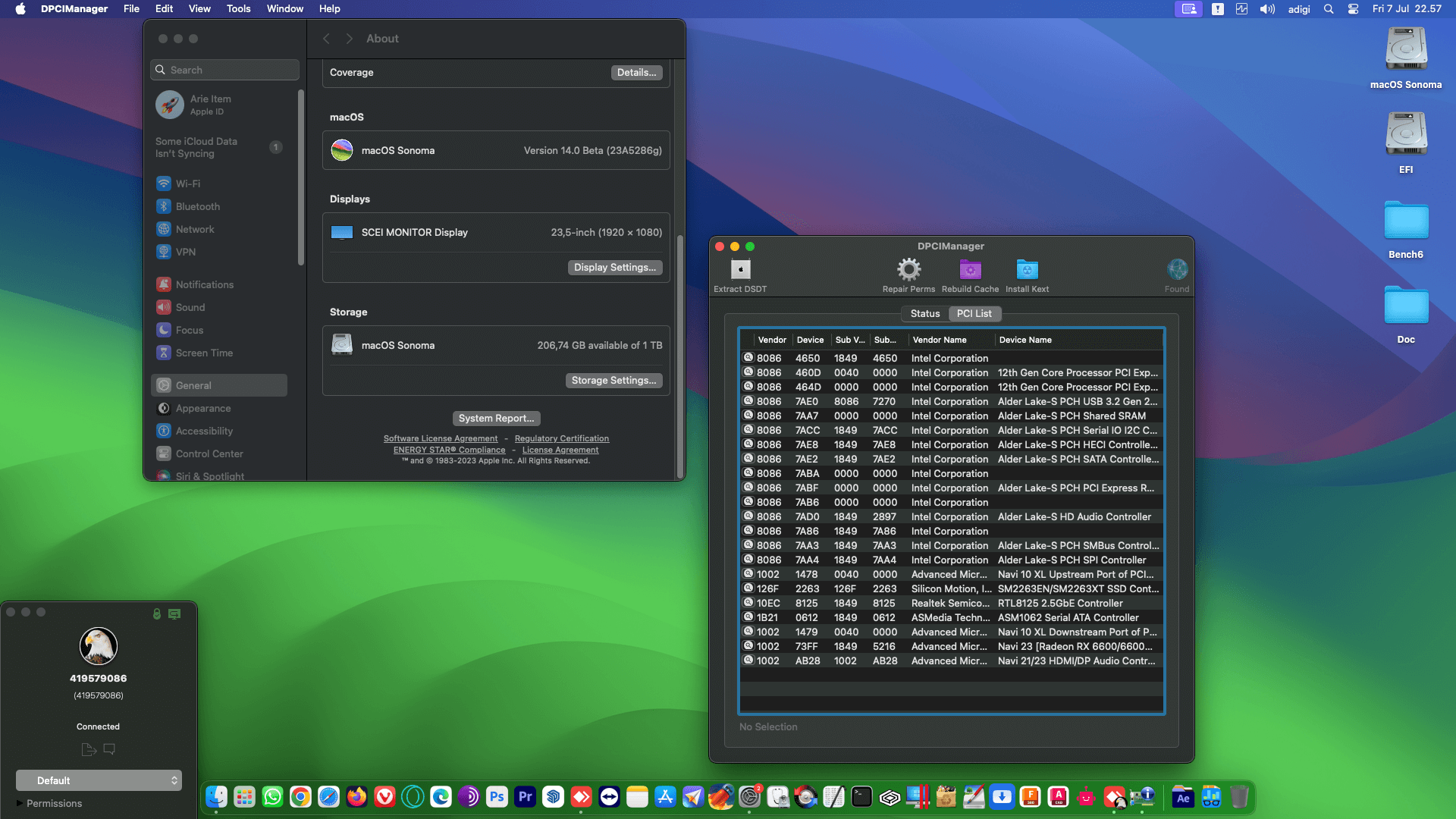
Task: Select the SM2263EN SSD Controller row
Action: 952,588
